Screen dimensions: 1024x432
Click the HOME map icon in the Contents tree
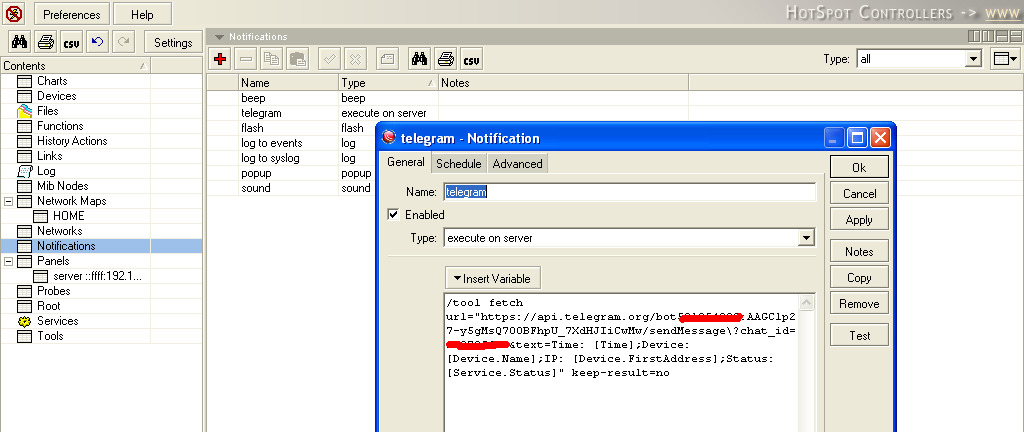(40, 216)
